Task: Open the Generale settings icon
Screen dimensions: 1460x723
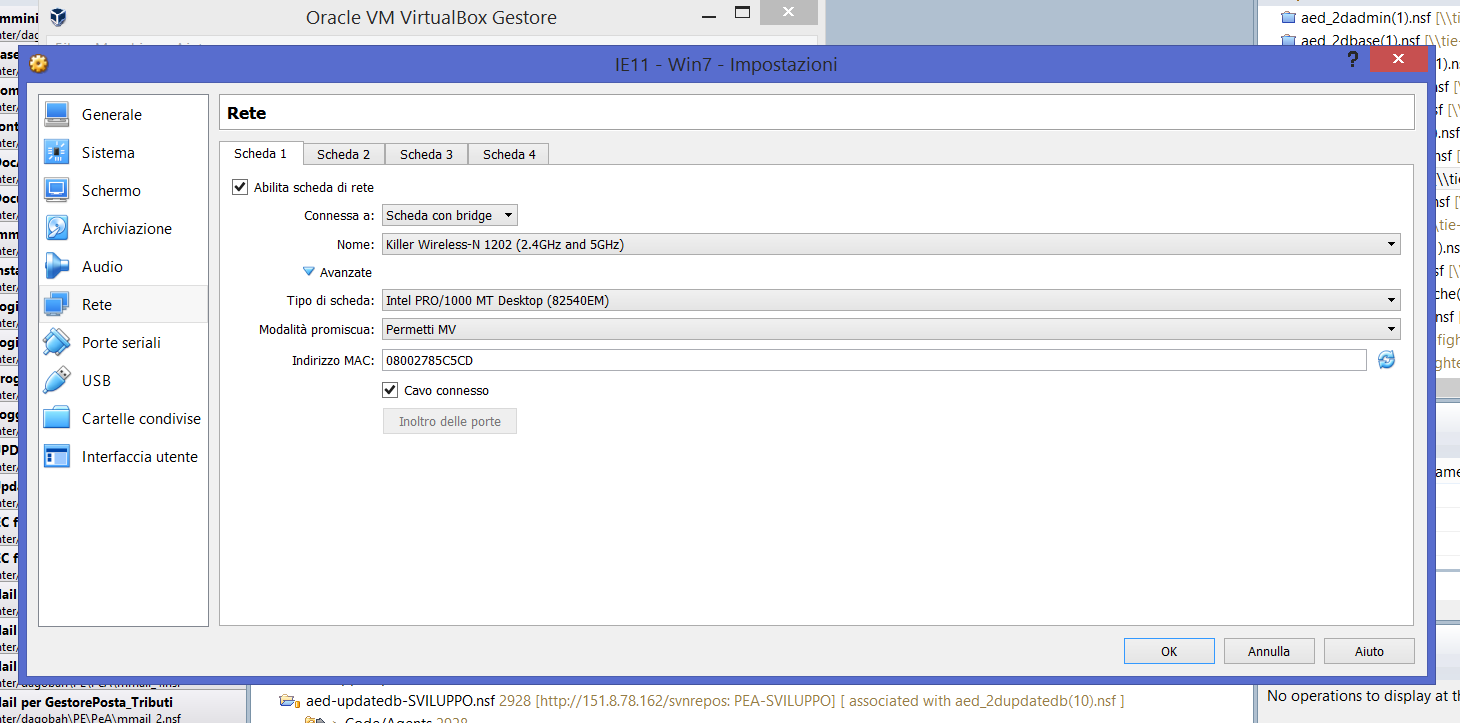Action: (x=57, y=115)
